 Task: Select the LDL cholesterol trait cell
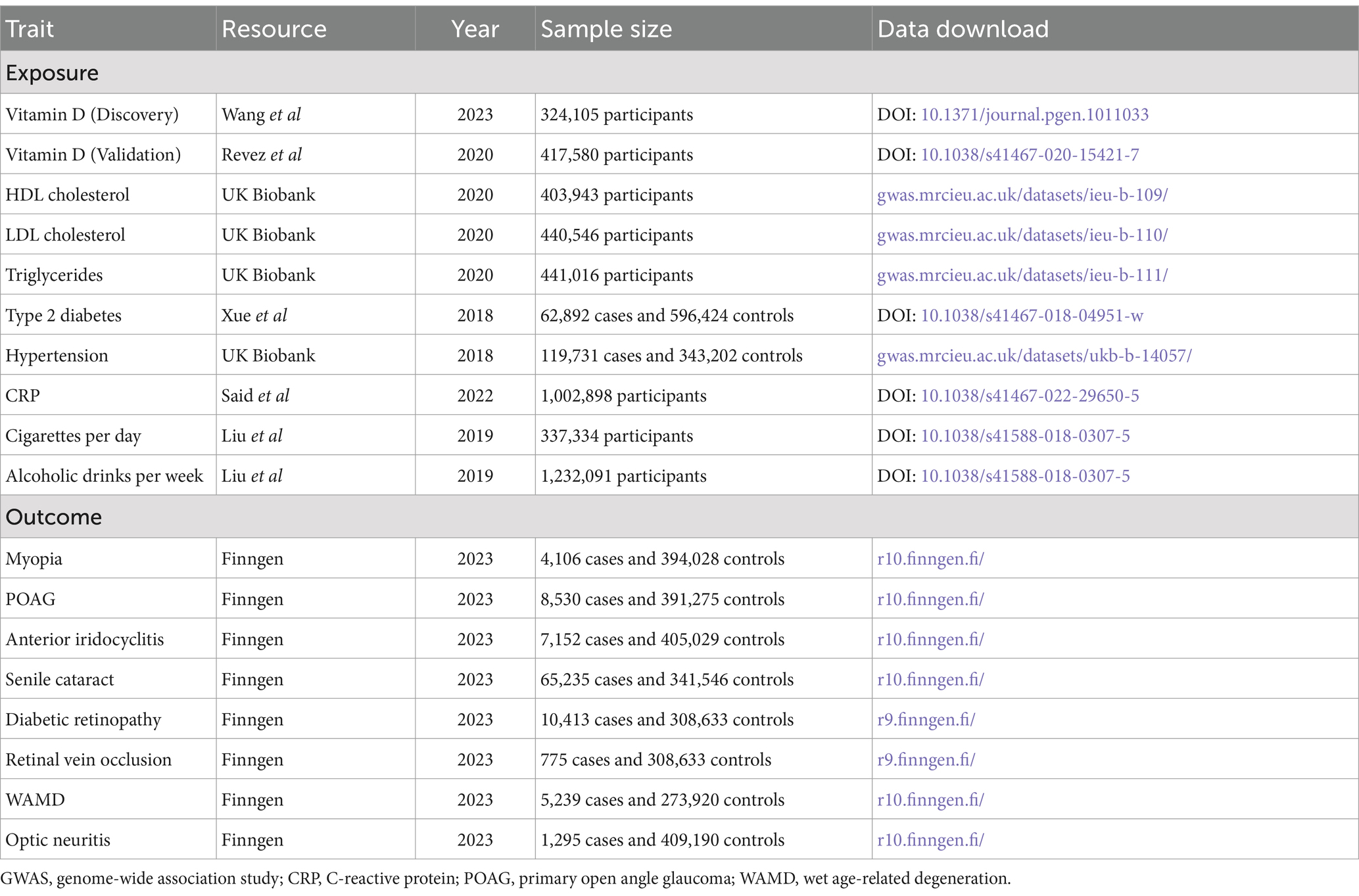coord(108,235)
